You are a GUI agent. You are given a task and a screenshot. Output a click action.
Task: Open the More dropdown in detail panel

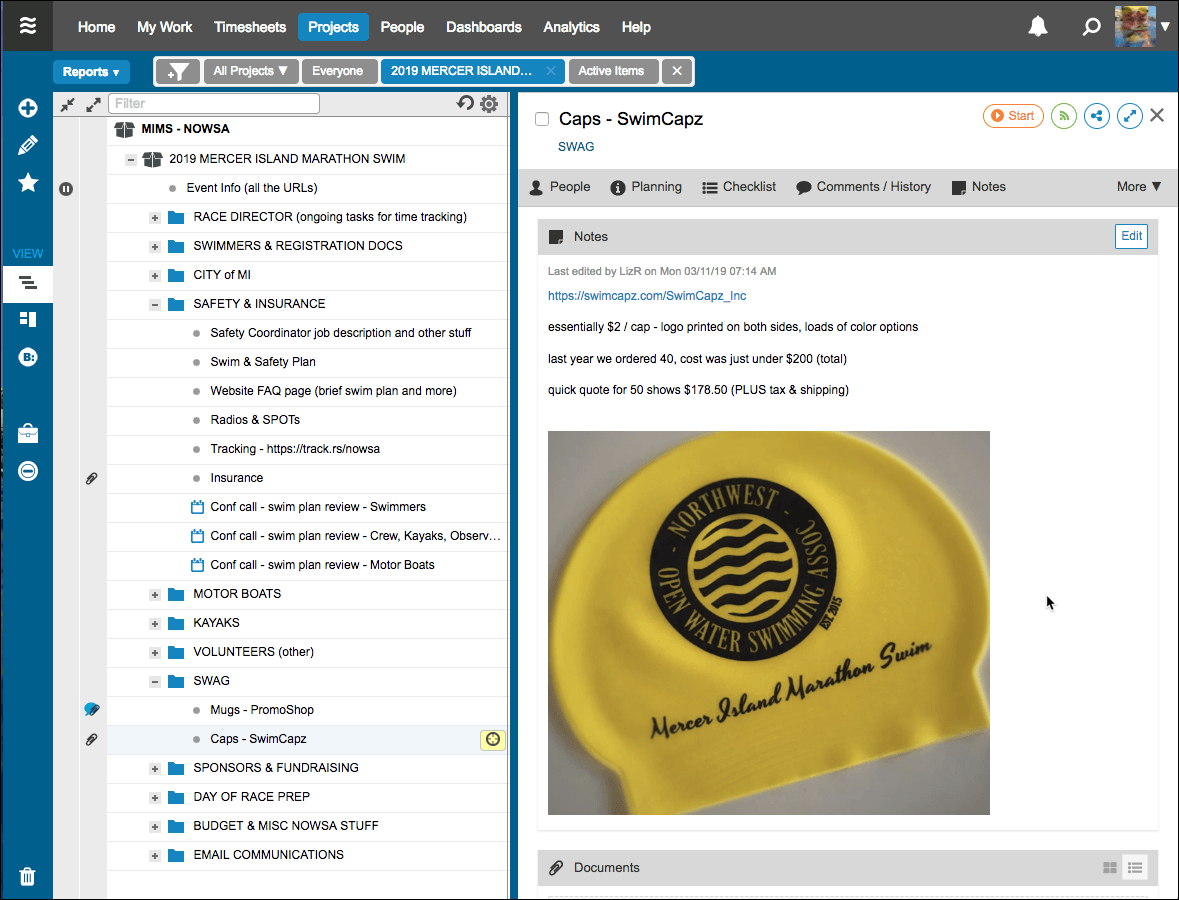point(1138,186)
